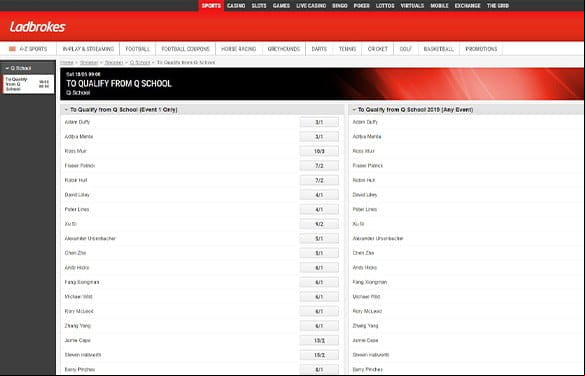Go to In-Play & Streaming

pyautogui.click(x=88, y=49)
